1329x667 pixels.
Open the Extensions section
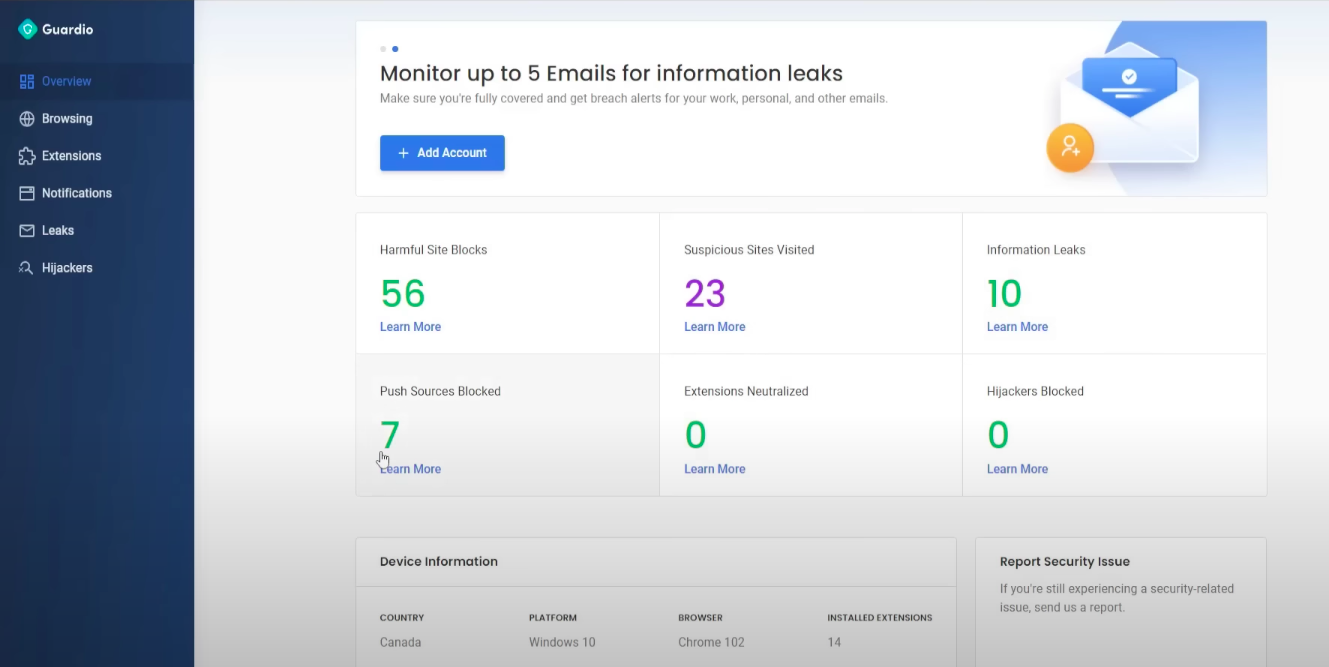pos(97,156)
